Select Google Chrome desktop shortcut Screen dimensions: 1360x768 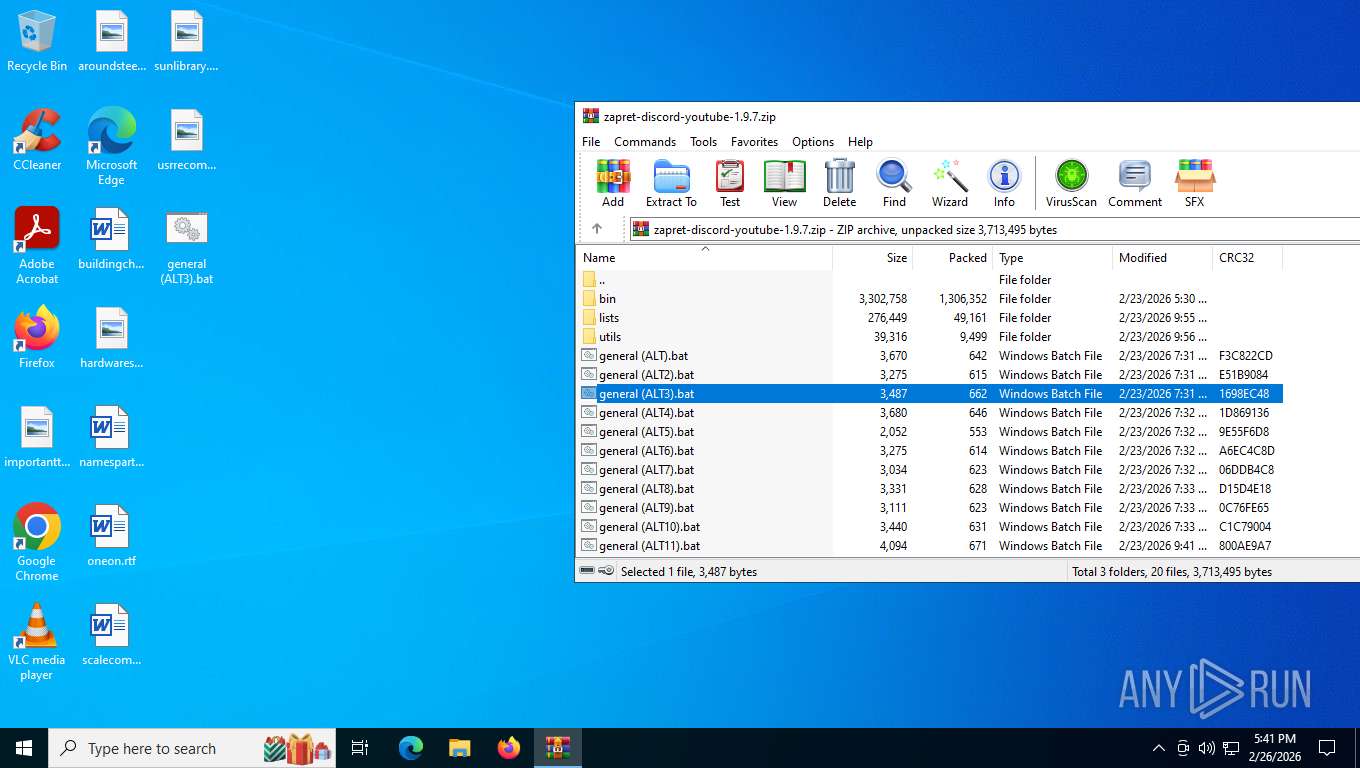point(37,542)
